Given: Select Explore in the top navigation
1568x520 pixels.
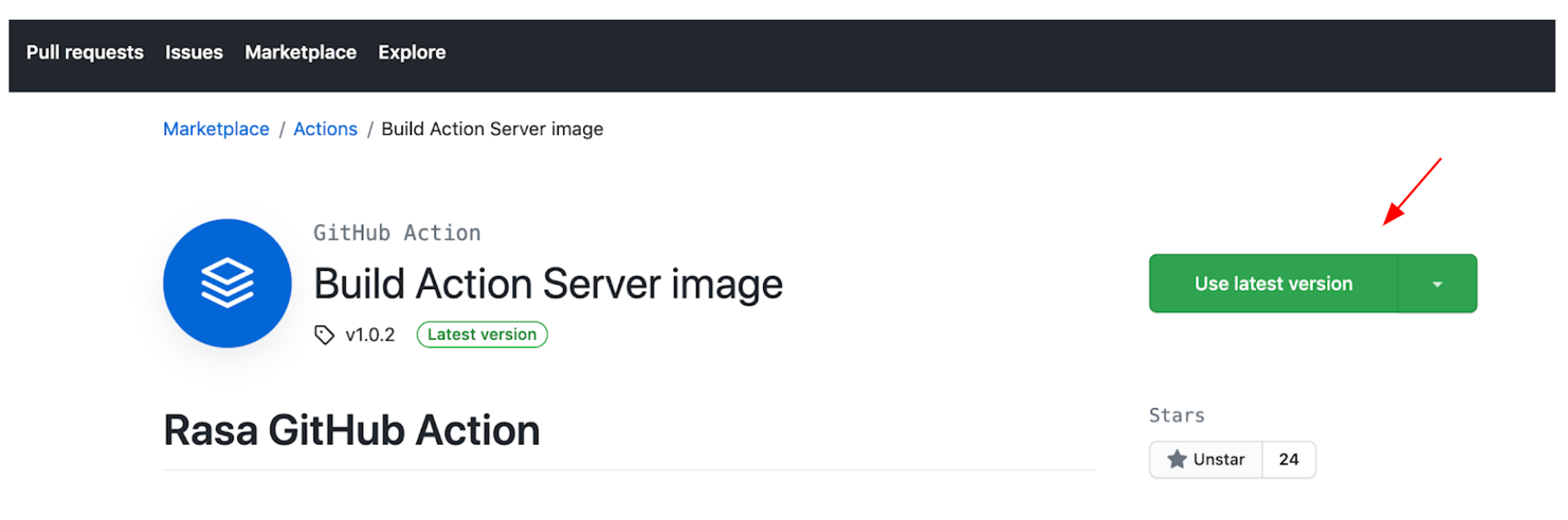Looking at the screenshot, I should click(412, 52).
